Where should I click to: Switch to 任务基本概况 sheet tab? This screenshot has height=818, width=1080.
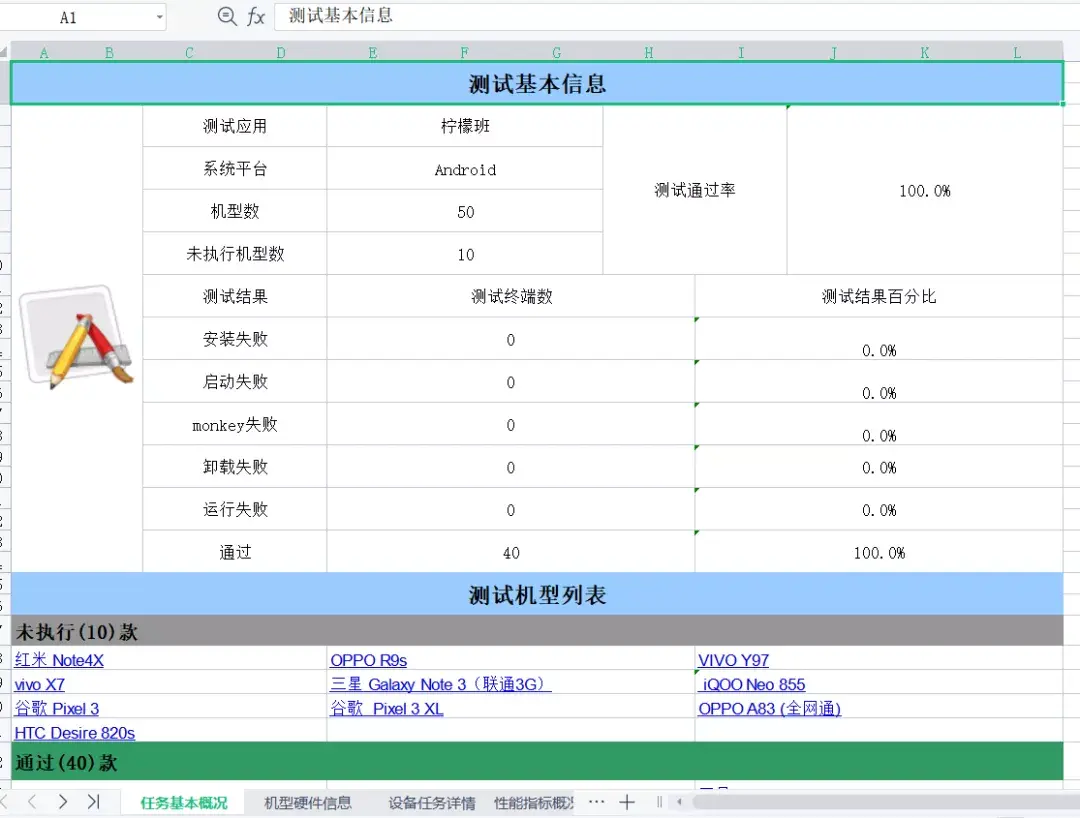pos(183,803)
